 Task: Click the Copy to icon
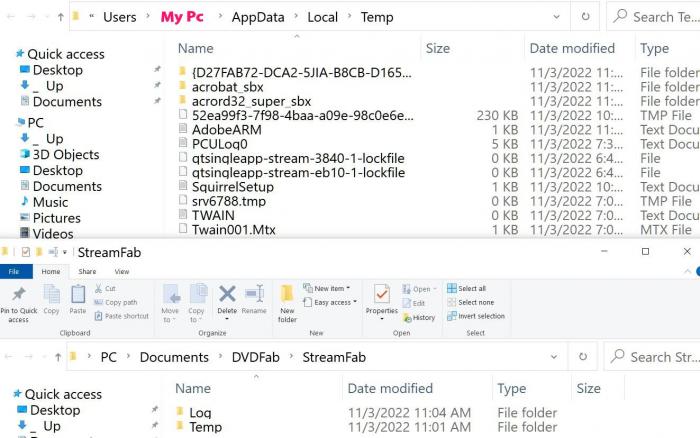point(197,294)
